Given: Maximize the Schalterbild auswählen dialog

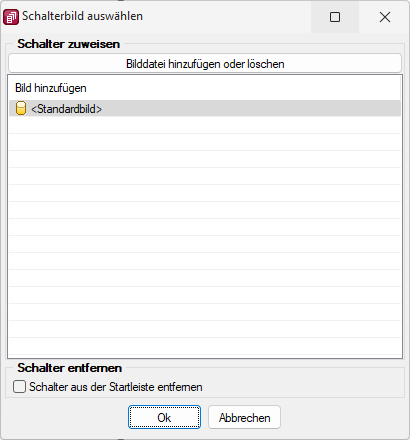Looking at the screenshot, I should tap(335, 17).
